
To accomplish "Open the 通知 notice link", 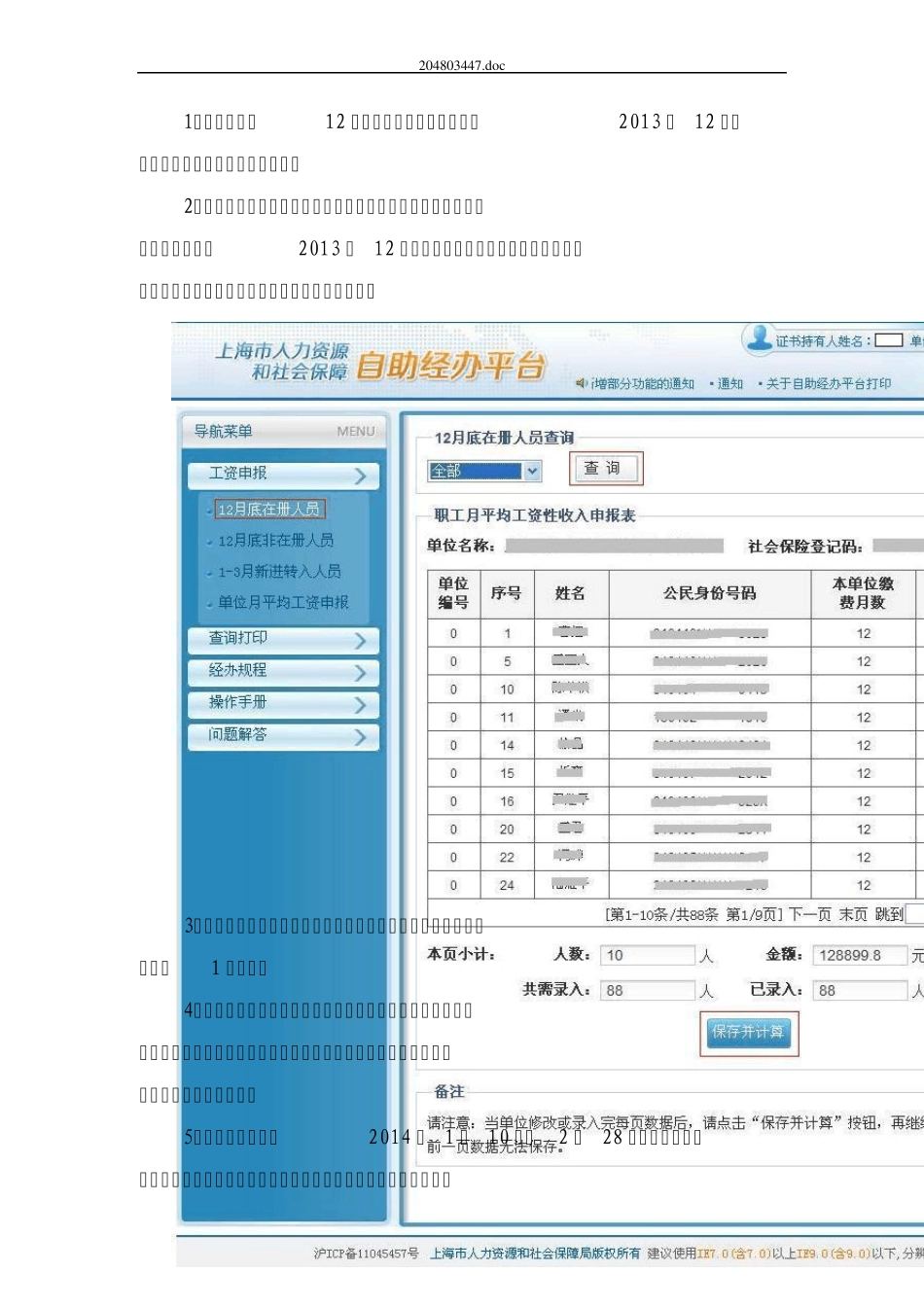I will coord(729,384).
